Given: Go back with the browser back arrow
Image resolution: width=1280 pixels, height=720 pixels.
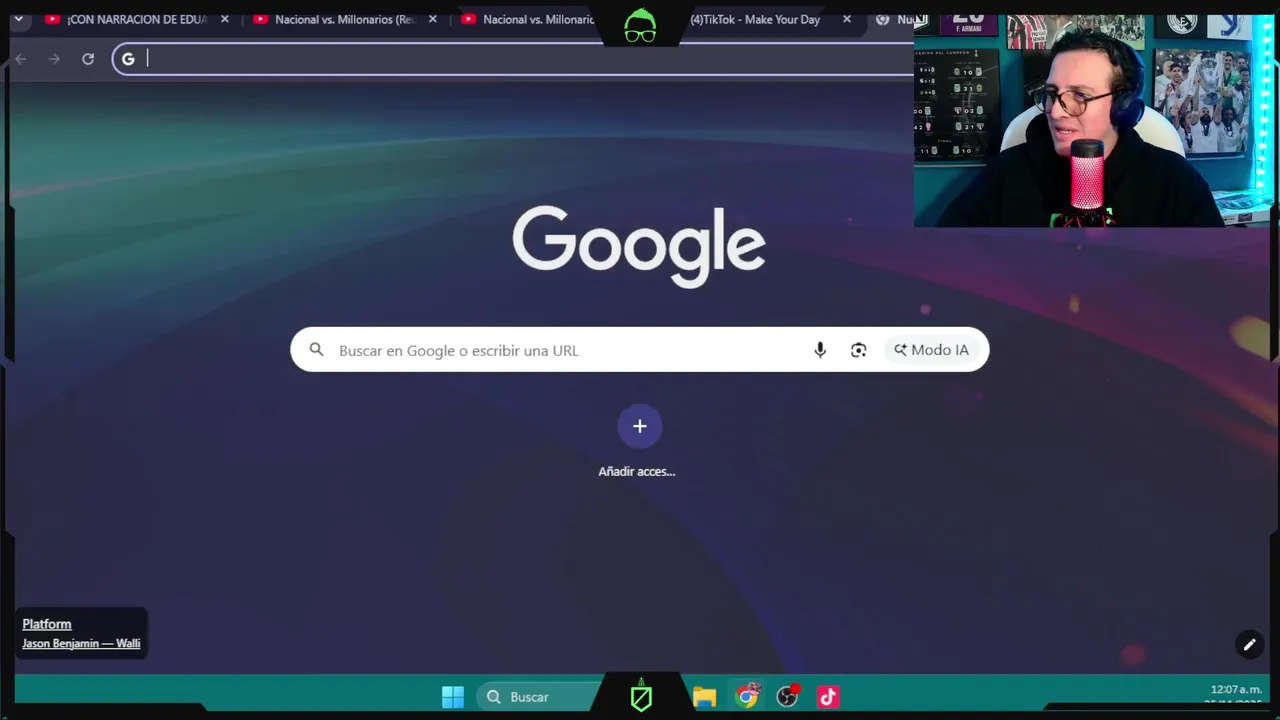Looking at the screenshot, I should point(21,59).
